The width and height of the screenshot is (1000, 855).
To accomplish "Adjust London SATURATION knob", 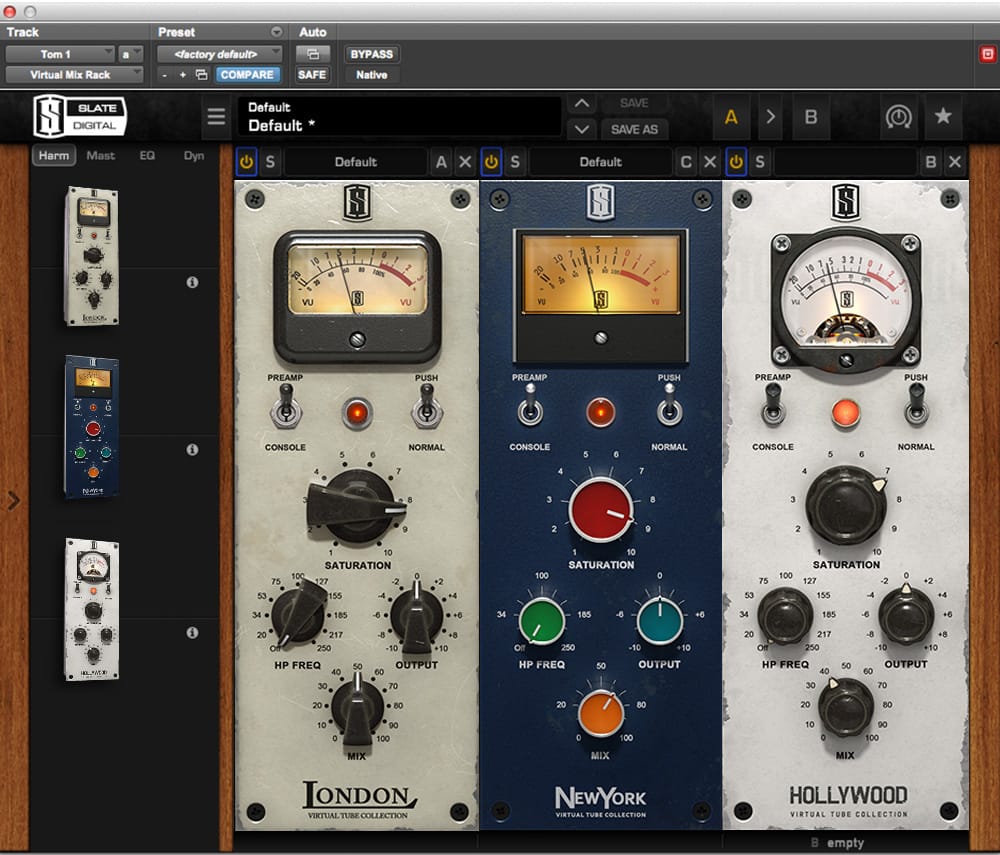I will pyautogui.click(x=356, y=506).
